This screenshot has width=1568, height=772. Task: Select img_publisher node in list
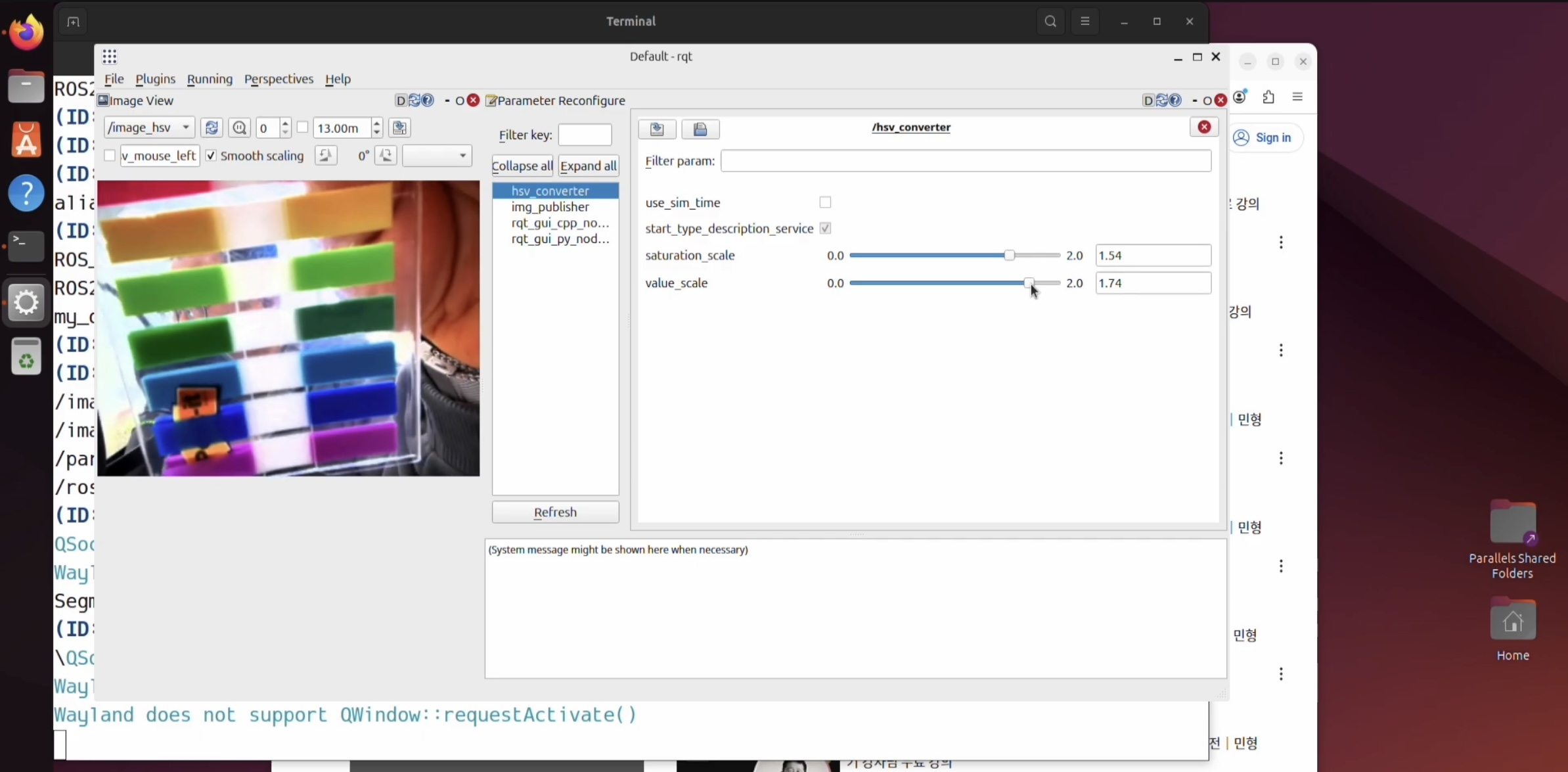tap(550, 207)
